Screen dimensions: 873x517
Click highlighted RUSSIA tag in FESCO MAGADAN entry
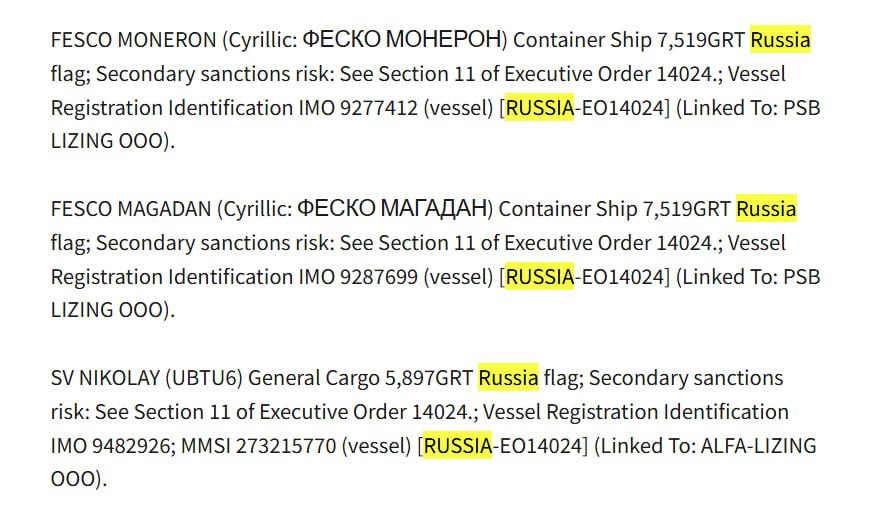[x=540, y=277]
